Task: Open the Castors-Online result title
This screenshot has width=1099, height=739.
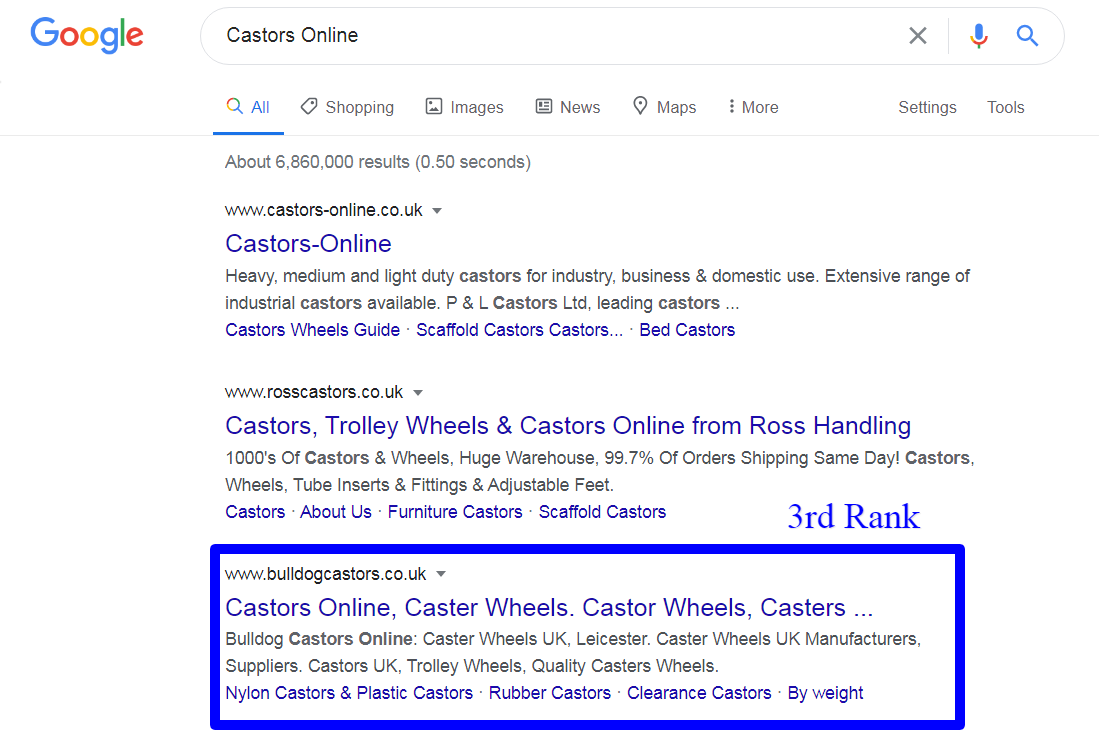Action: [308, 244]
